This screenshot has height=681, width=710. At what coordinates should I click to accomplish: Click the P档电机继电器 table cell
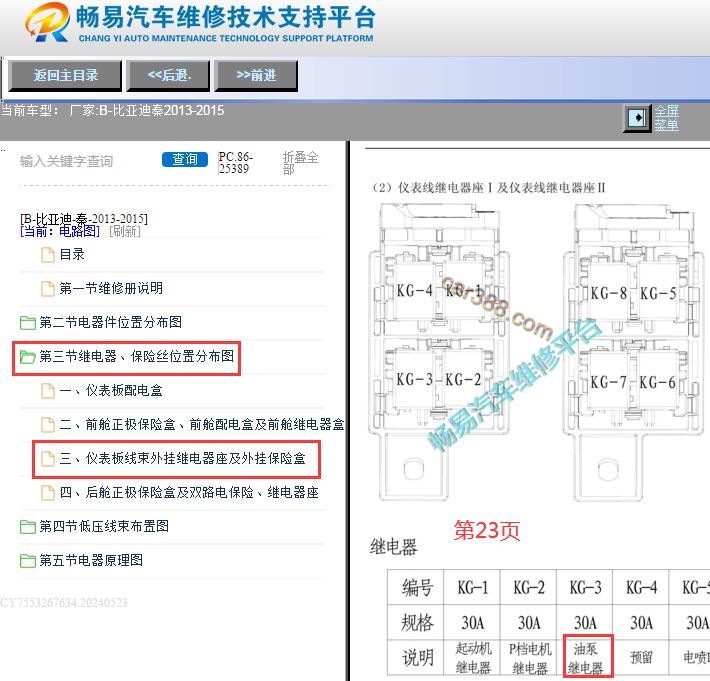(528, 658)
